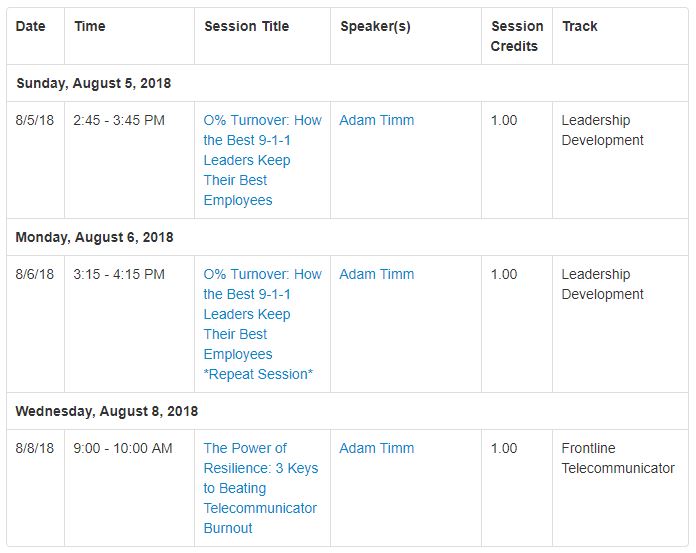Click Adam Timm in the Monday session row
This screenshot has height=553, width=696.
376,274
